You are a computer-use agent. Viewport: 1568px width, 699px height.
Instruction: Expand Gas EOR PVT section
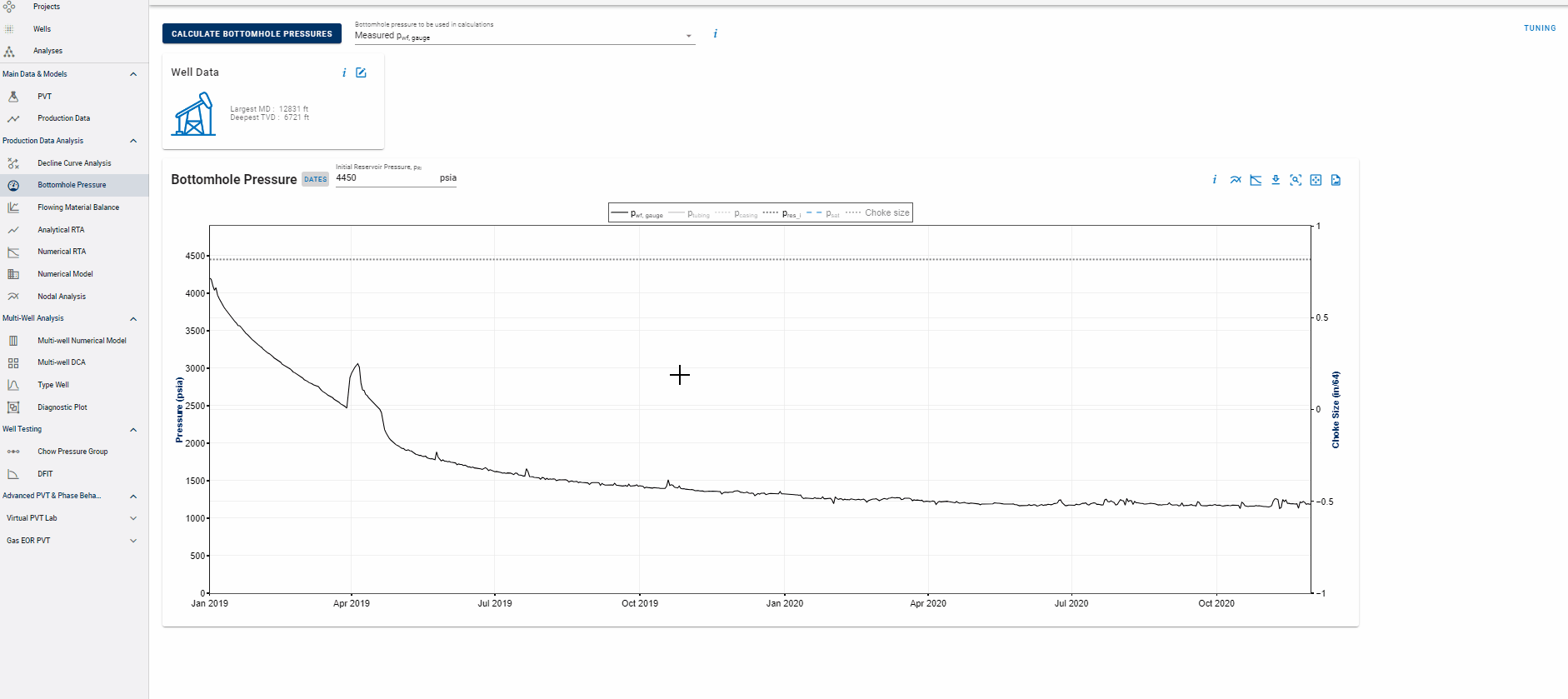[133, 541]
